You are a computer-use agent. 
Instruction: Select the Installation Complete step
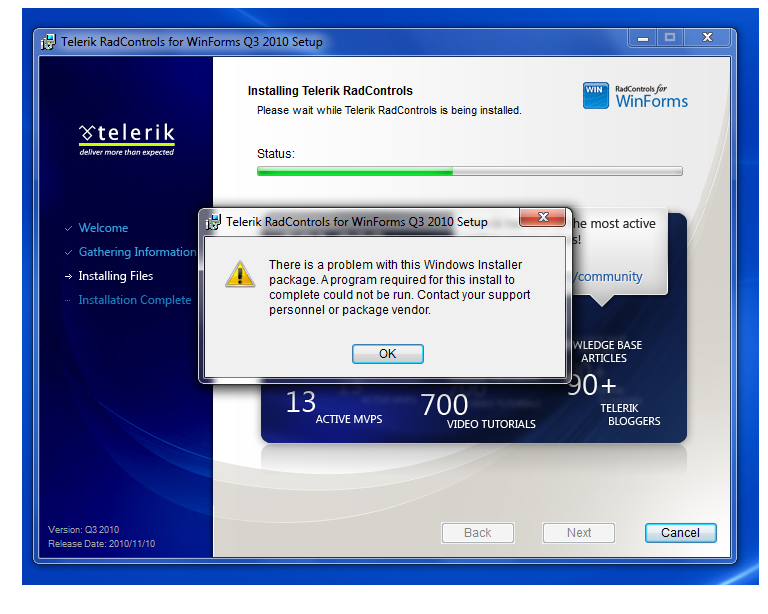(135, 300)
